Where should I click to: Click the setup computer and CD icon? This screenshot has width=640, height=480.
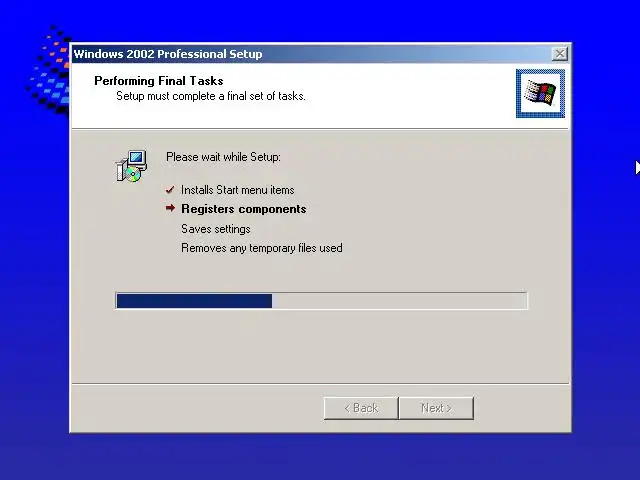tap(131, 166)
